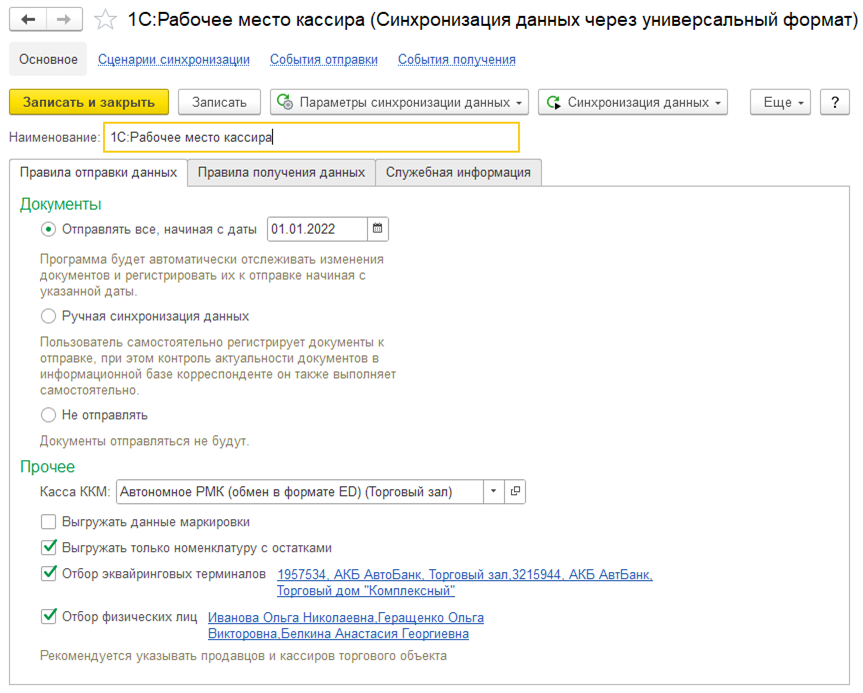Open 'Синхронизация данных' dropdown menu
The height and width of the screenshot is (693, 863).
pyautogui.click(x=633, y=102)
